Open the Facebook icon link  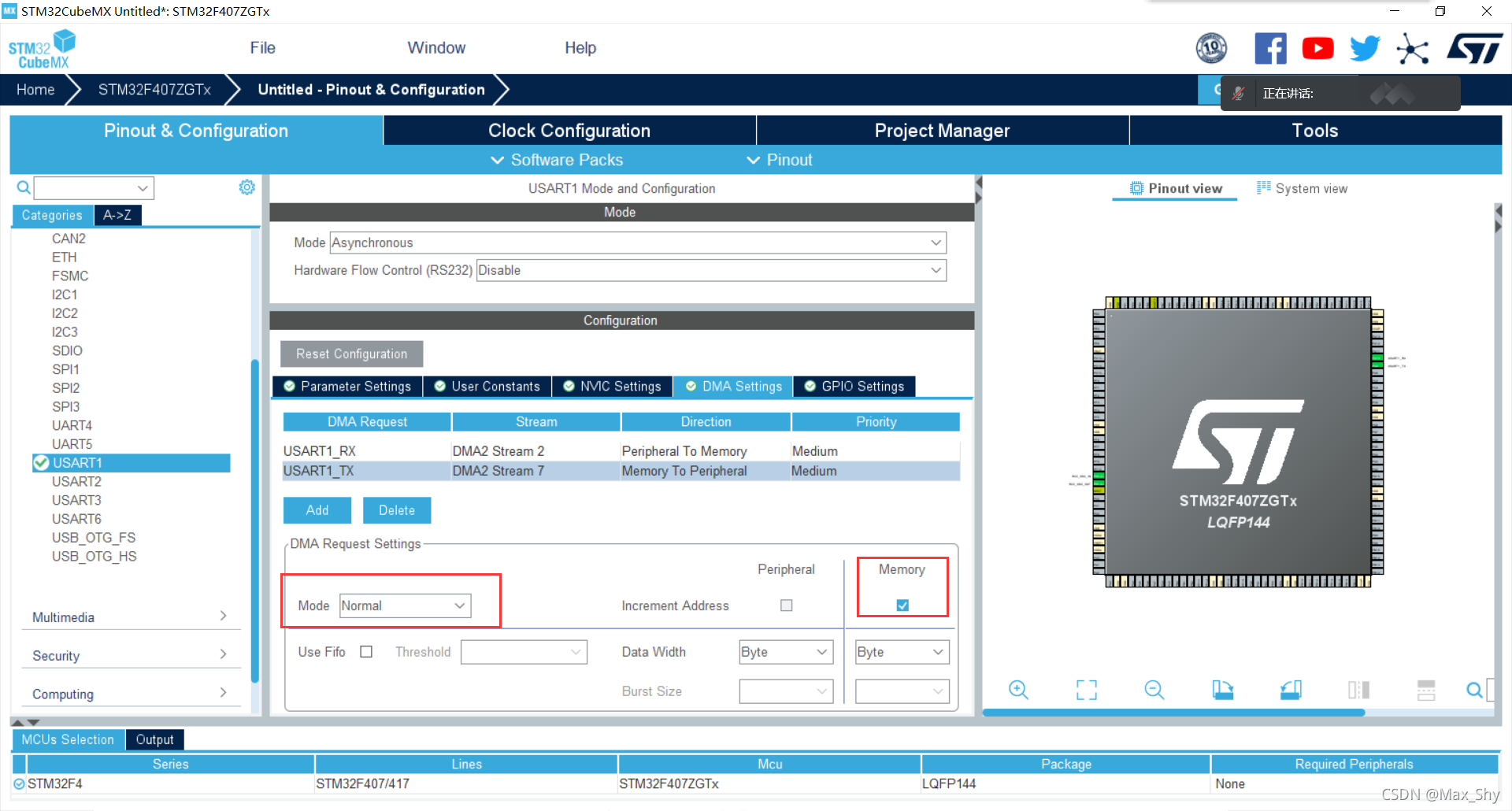coord(1270,48)
